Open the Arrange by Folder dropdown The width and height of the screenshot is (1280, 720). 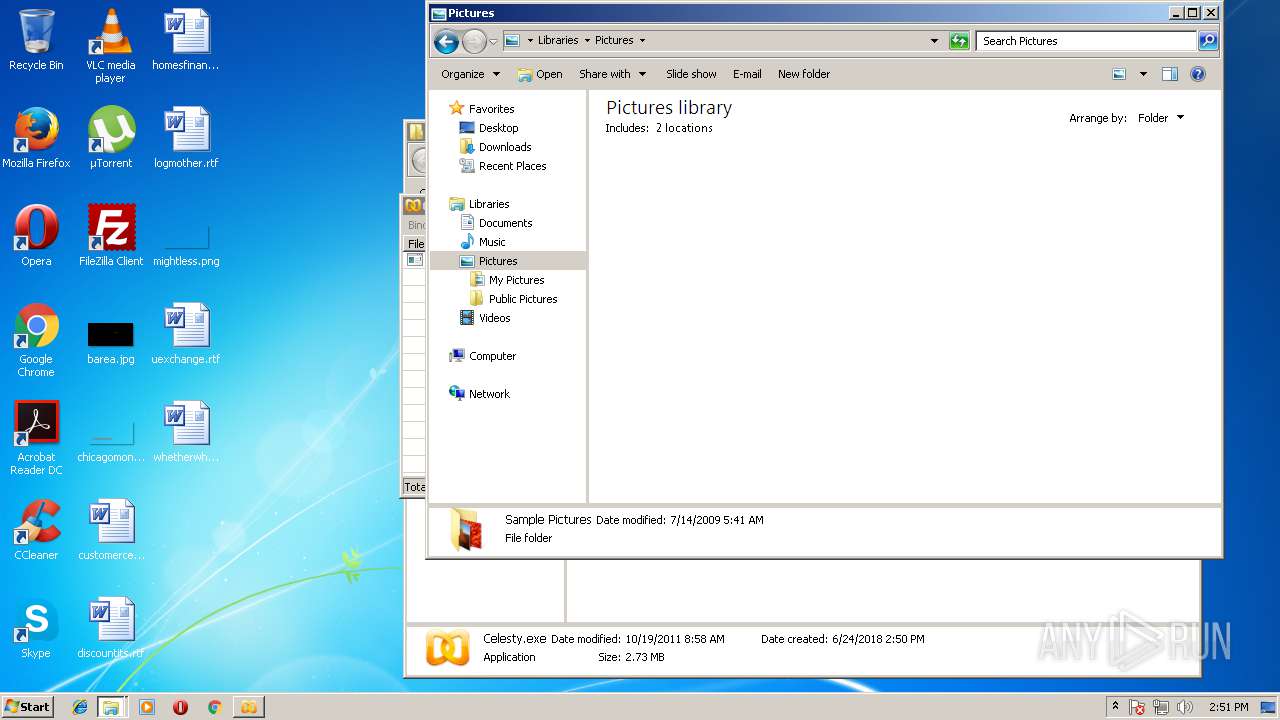click(x=1161, y=118)
